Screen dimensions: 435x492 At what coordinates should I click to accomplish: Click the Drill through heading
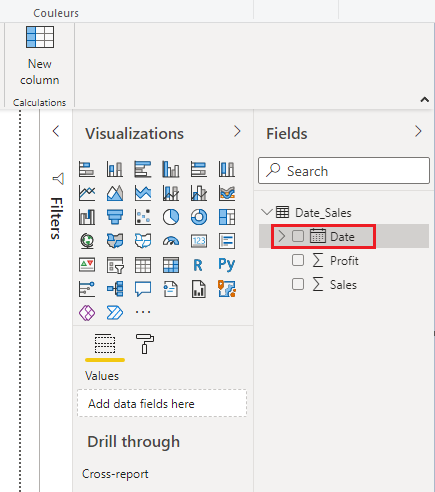point(134,441)
